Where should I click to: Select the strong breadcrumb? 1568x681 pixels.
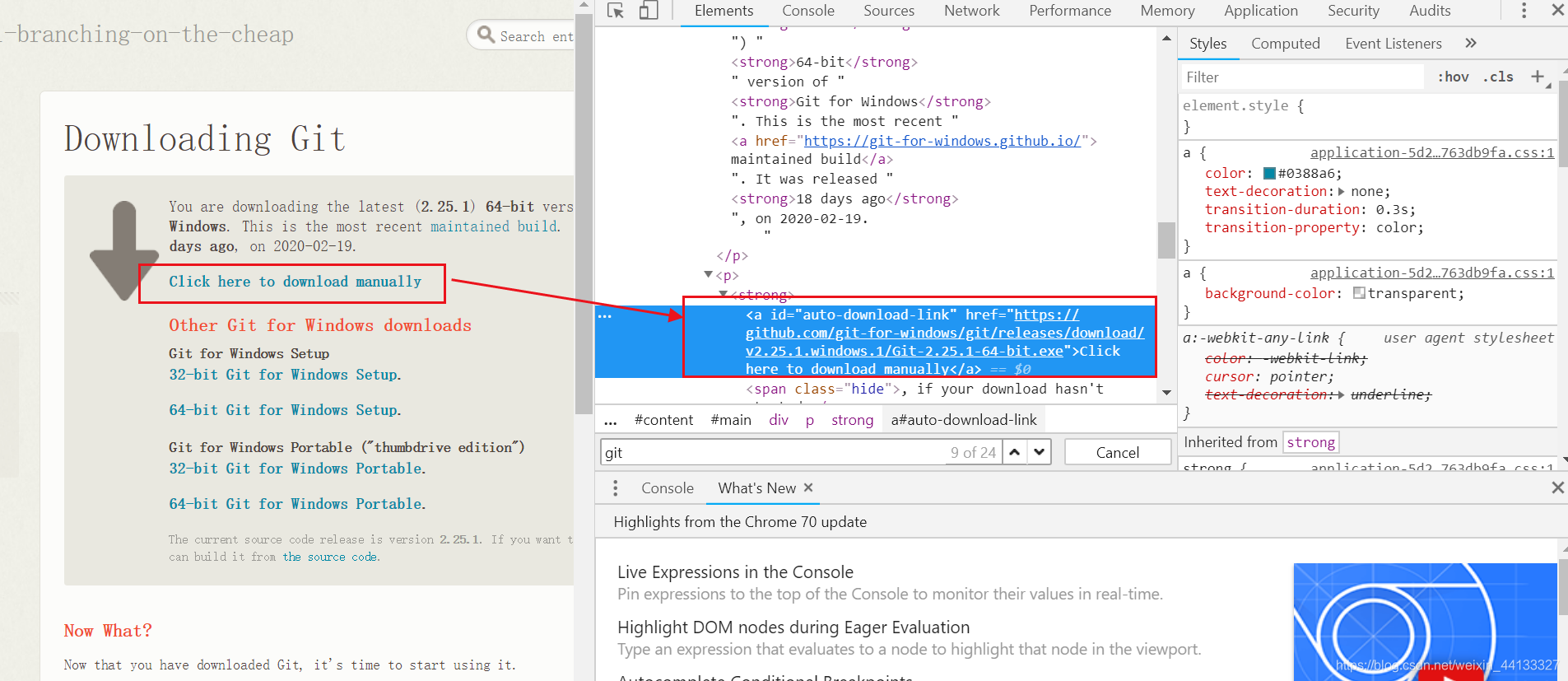pos(852,420)
